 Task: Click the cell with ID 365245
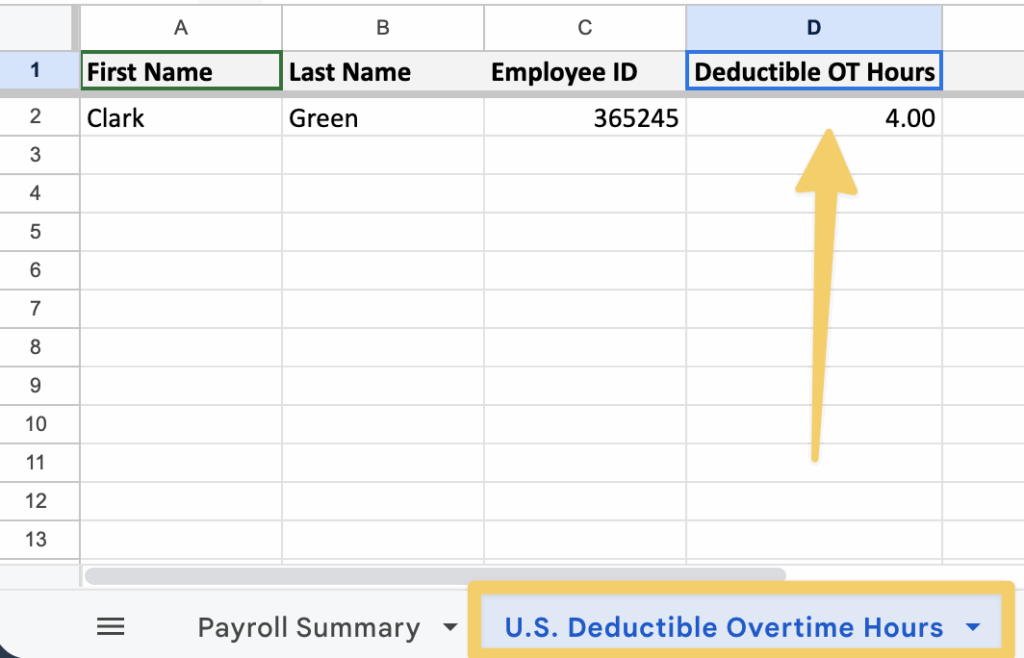[585, 118]
